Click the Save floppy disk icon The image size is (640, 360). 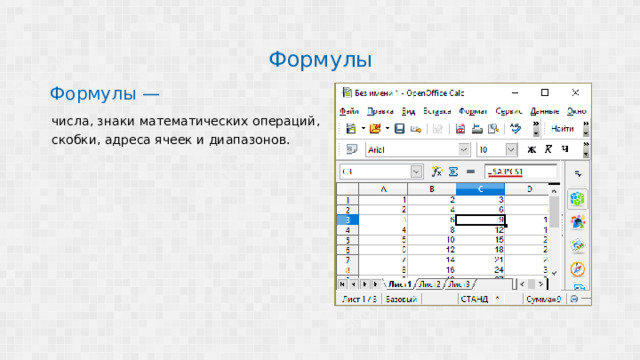click(399, 129)
